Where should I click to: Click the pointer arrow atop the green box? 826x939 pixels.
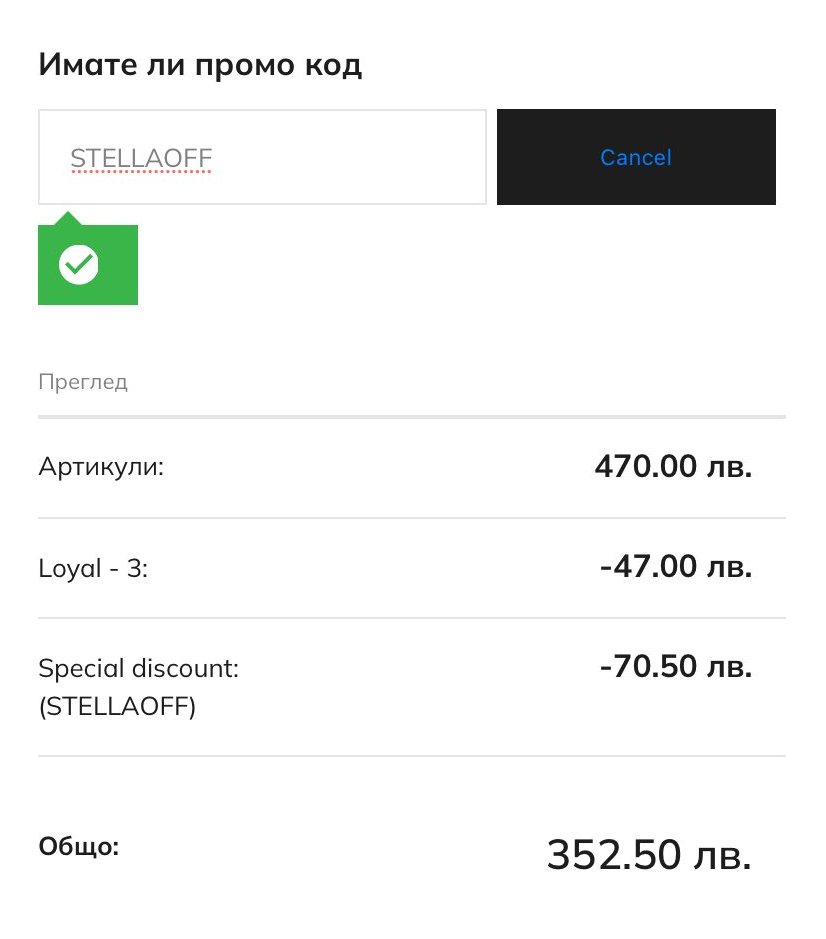point(67,218)
